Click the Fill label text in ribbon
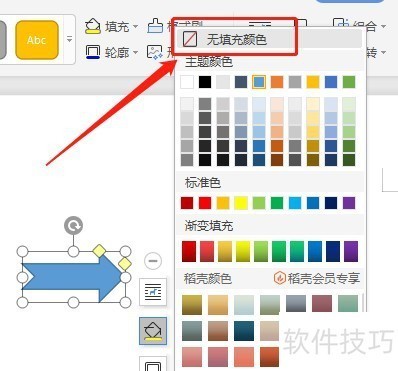The width and height of the screenshot is (398, 371). click(117, 26)
